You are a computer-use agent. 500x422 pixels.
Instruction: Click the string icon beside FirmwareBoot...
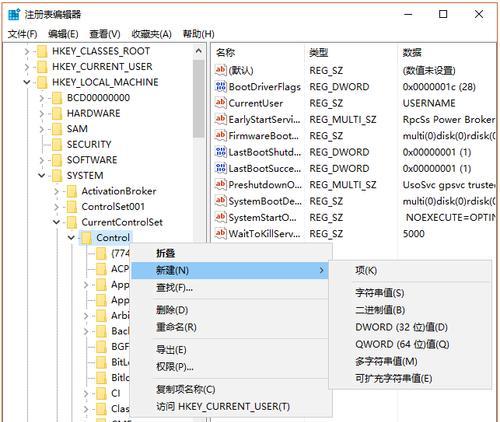pyautogui.click(x=221, y=136)
